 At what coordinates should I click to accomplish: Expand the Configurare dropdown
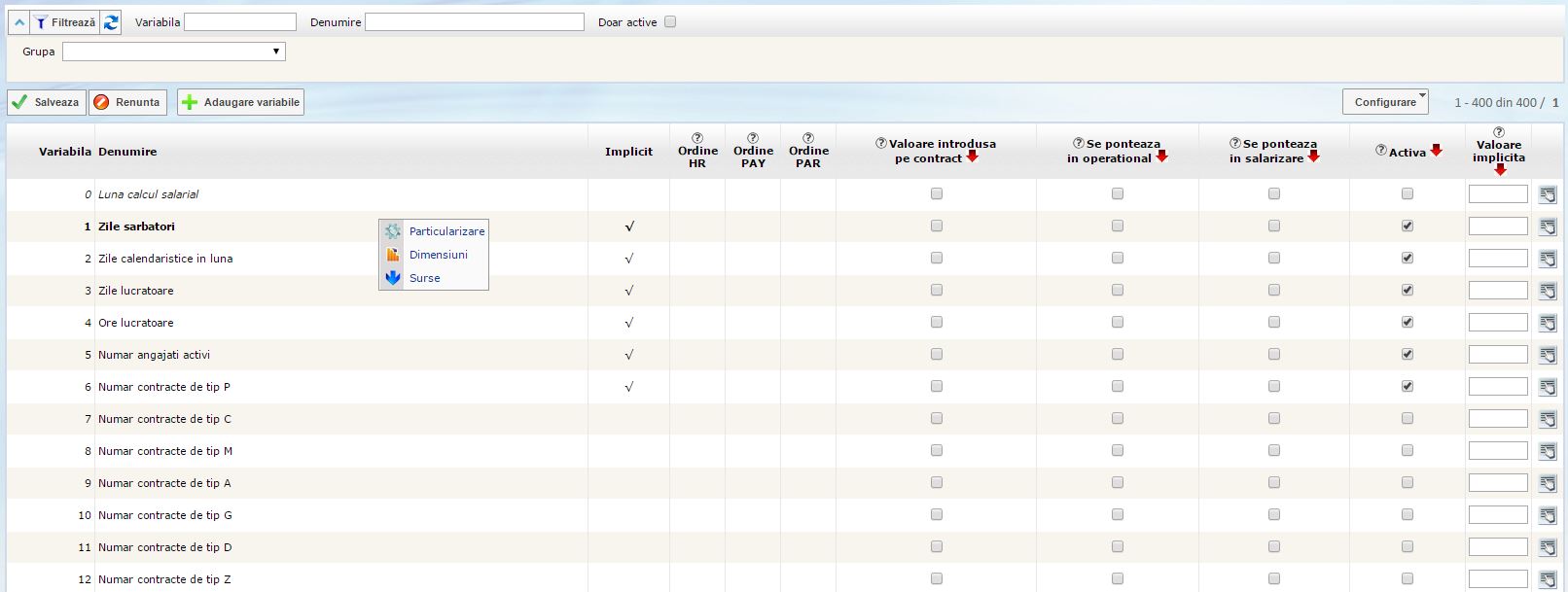1385,102
